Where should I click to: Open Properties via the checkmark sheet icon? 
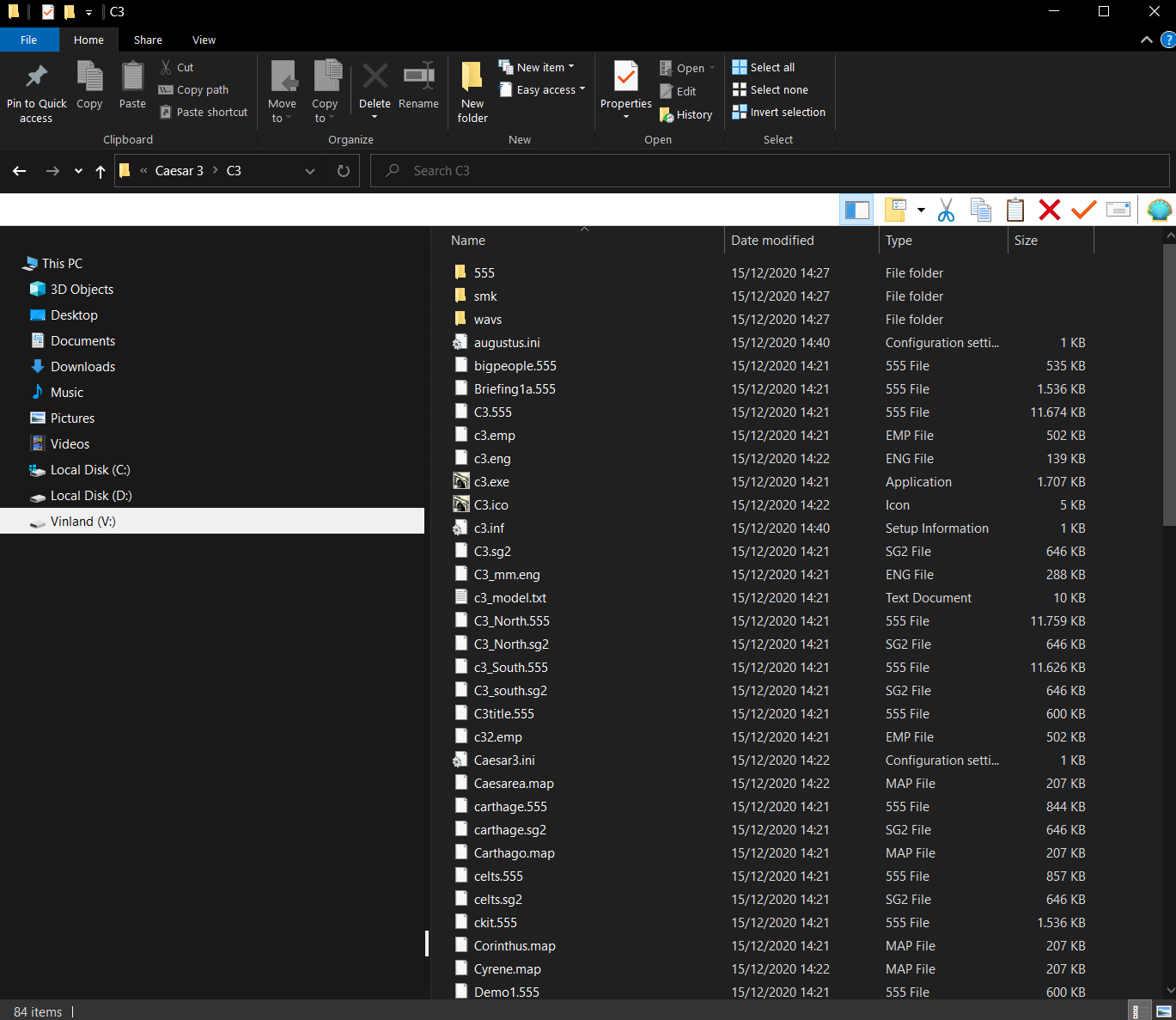coord(626,76)
